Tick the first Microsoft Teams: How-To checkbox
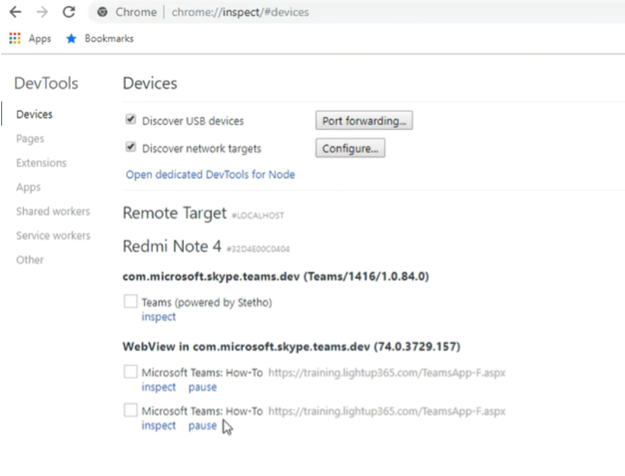This screenshot has height=476, width=625. [130, 372]
